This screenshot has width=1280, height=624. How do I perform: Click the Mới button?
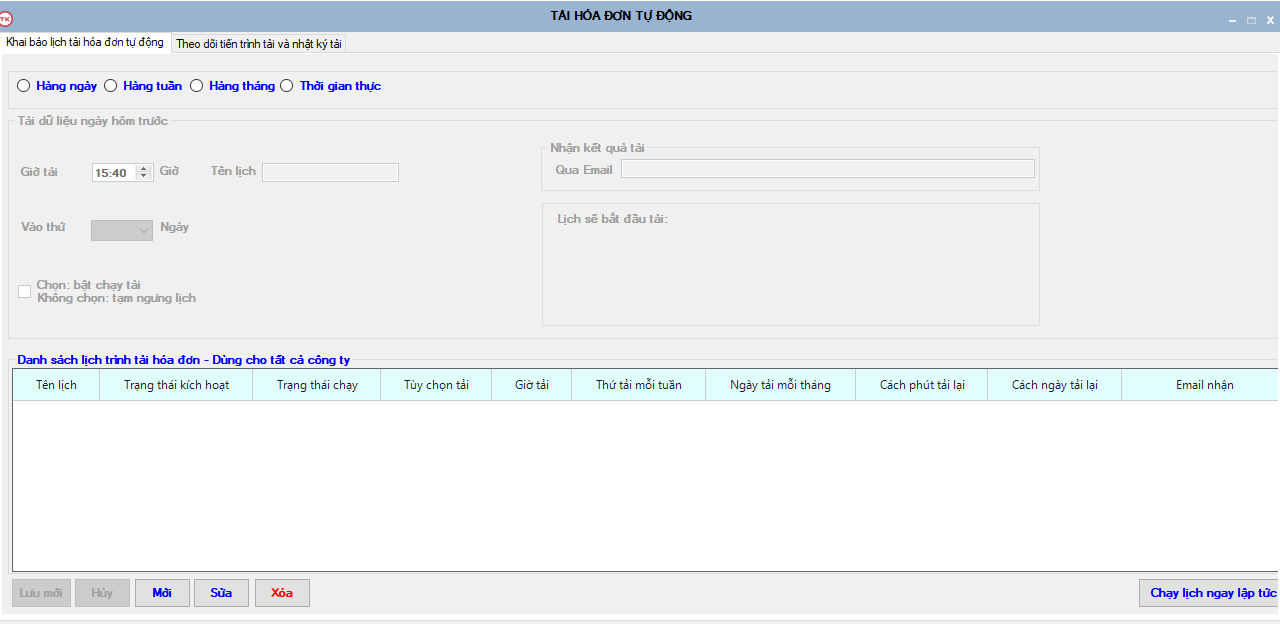162,593
